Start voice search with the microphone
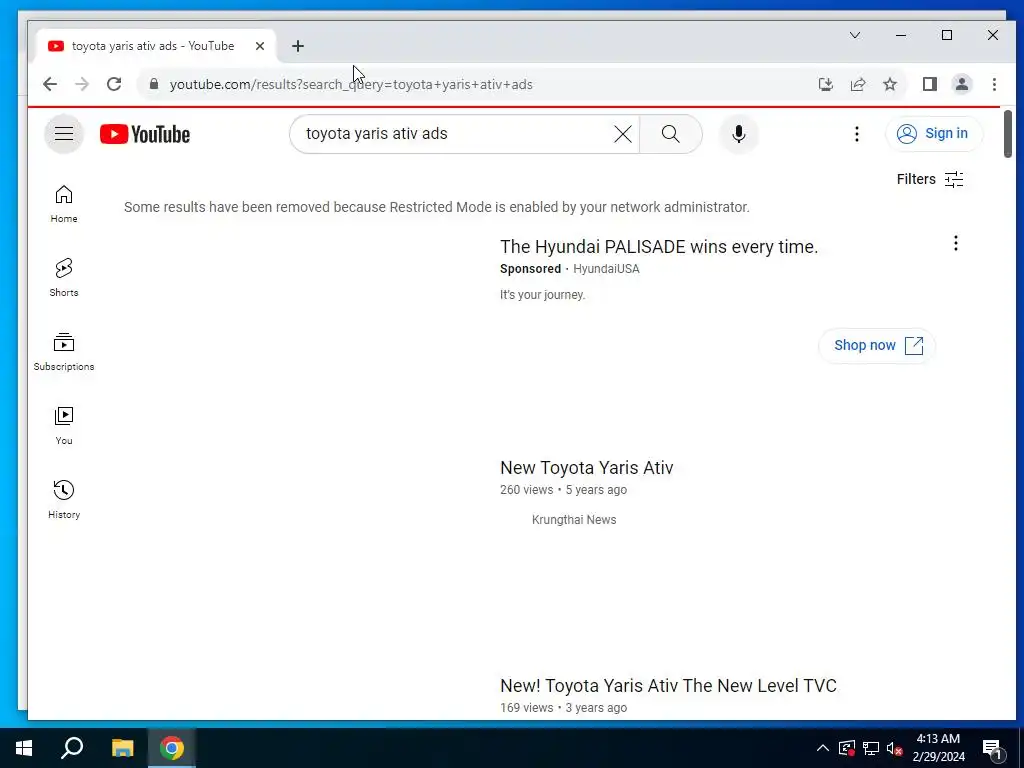Viewport: 1024px width, 768px height. pyautogui.click(x=739, y=134)
